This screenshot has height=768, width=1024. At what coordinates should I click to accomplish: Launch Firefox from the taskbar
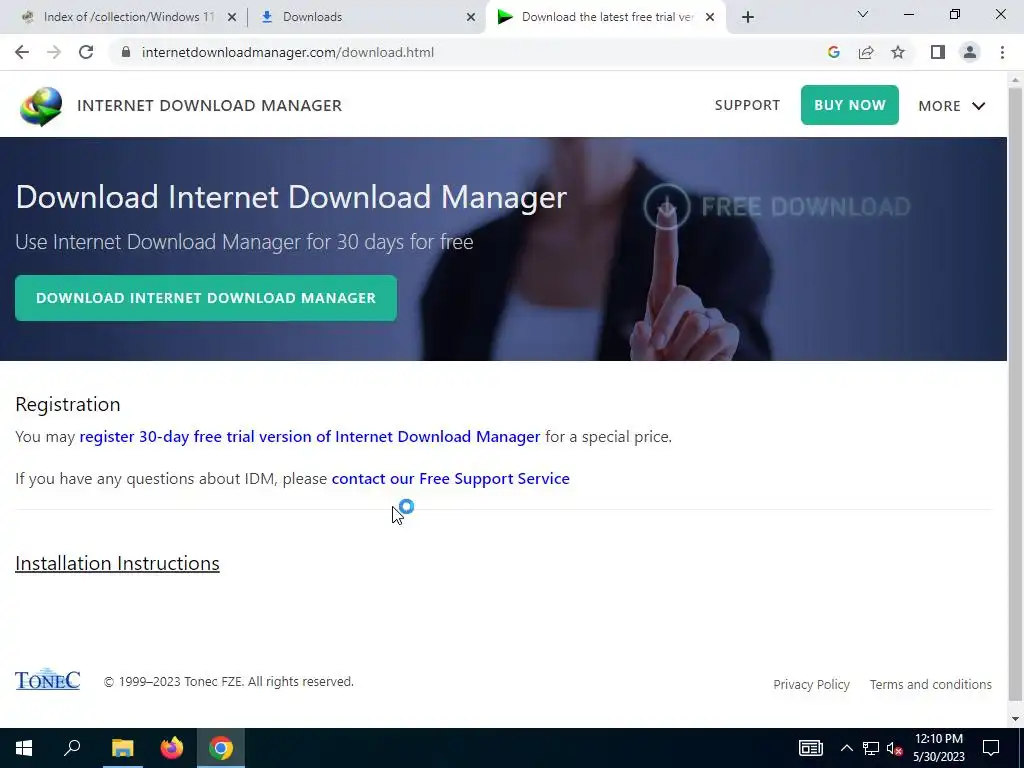(x=172, y=748)
